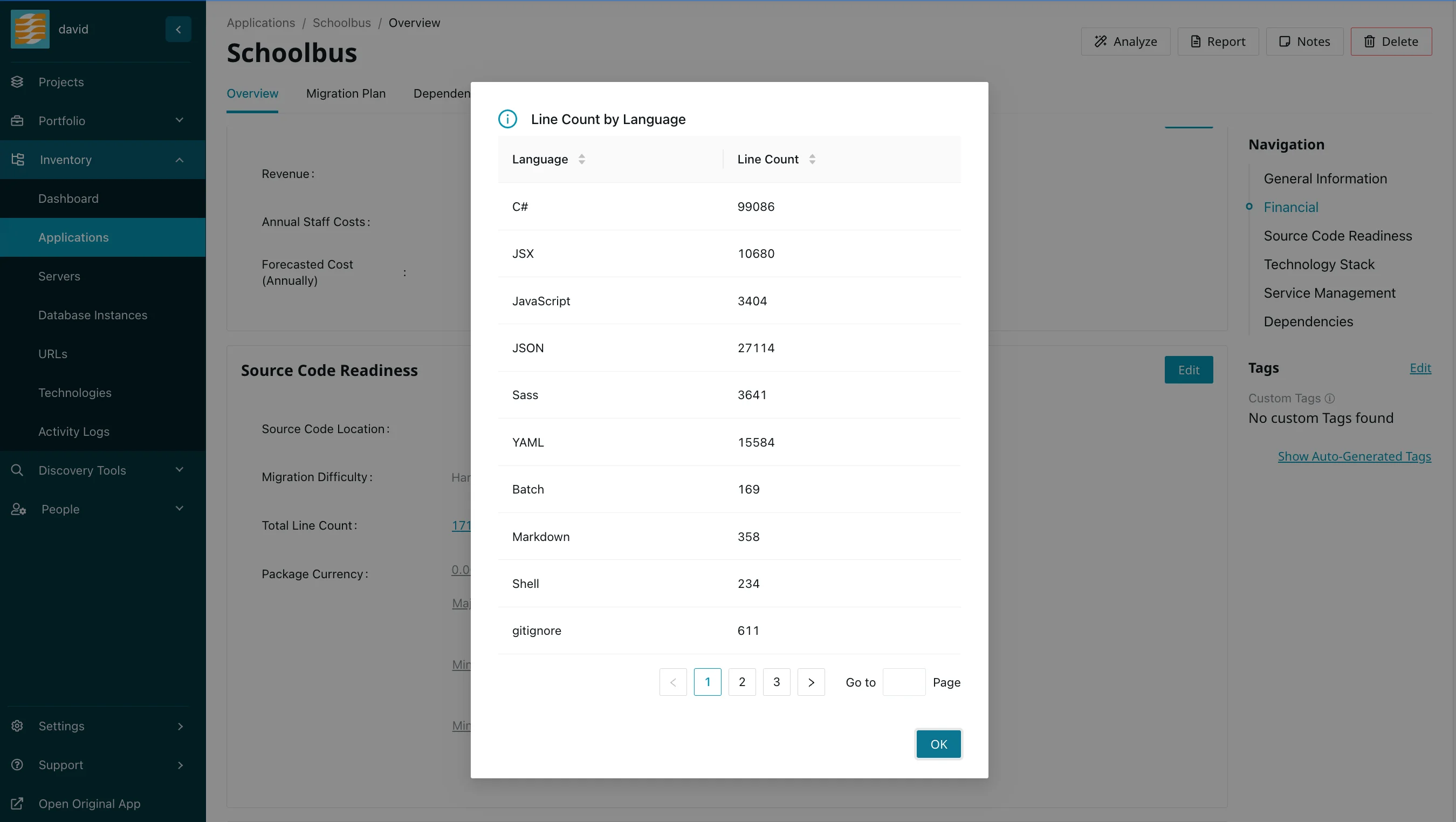Go to pagination page 2

[742, 682]
